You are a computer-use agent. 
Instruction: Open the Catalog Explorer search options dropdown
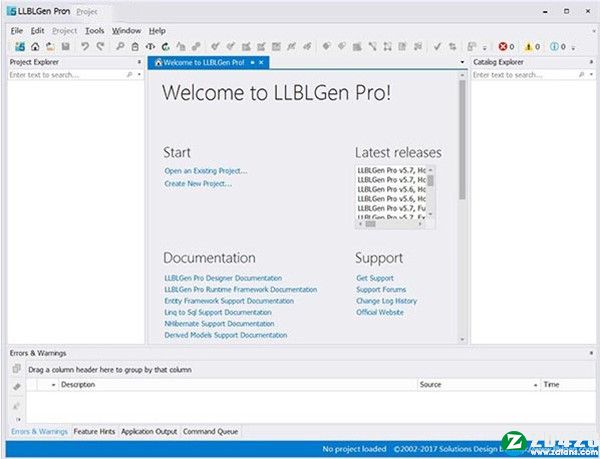(592, 75)
